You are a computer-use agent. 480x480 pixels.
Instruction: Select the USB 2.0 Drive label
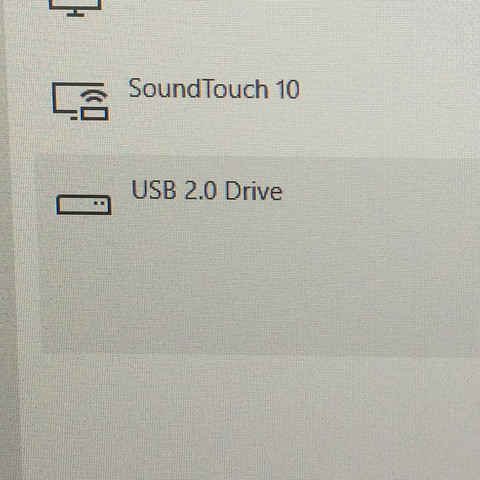pyautogui.click(x=207, y=190)
